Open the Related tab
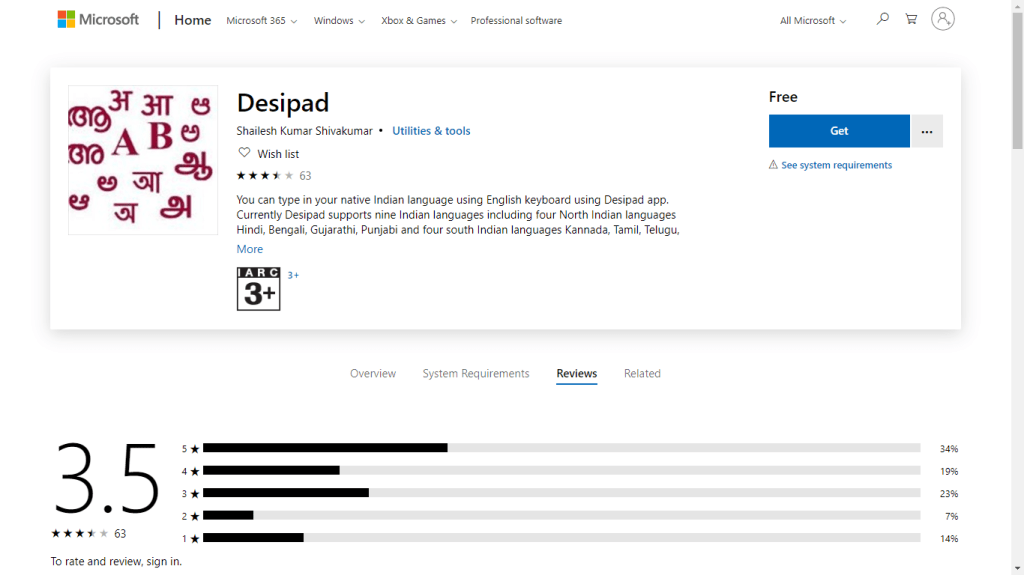The width and height of the screenshot is (1024, 575). pyautogui.click(x=642, y=374)
